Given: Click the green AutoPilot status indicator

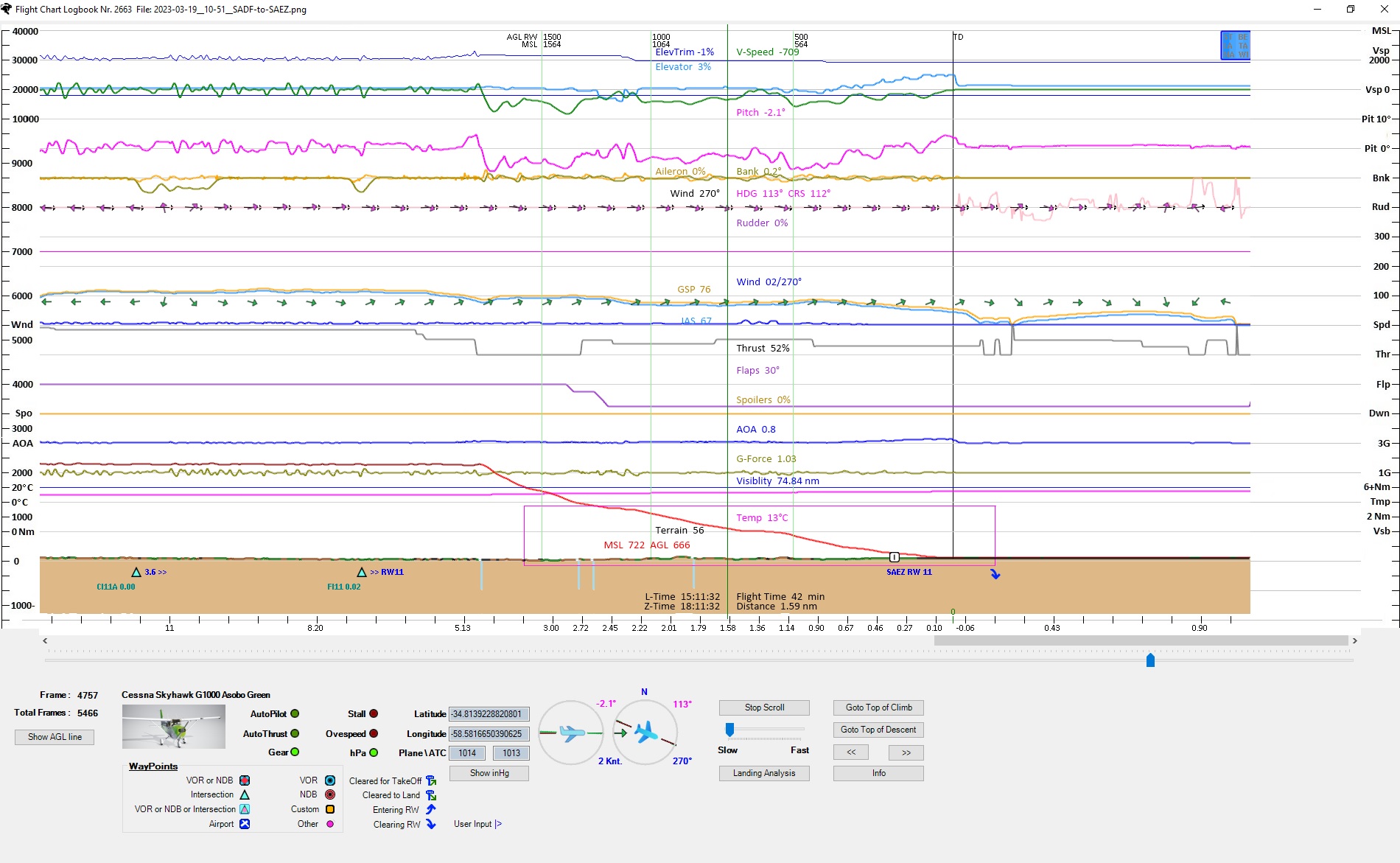Looking at the screenshot, I should (295, 713).
